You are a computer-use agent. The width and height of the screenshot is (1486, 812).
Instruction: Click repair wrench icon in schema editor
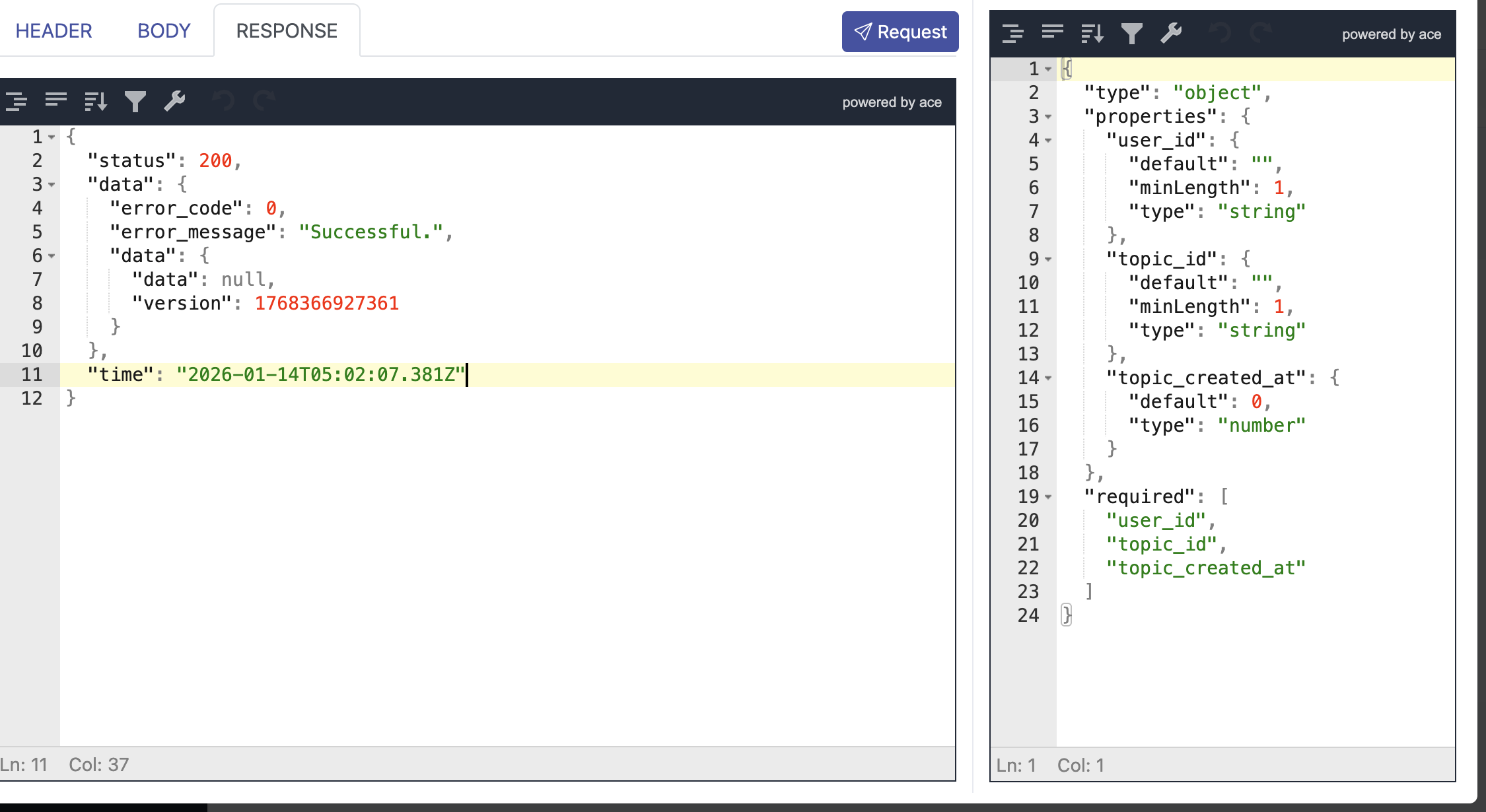coord(1171,33)
